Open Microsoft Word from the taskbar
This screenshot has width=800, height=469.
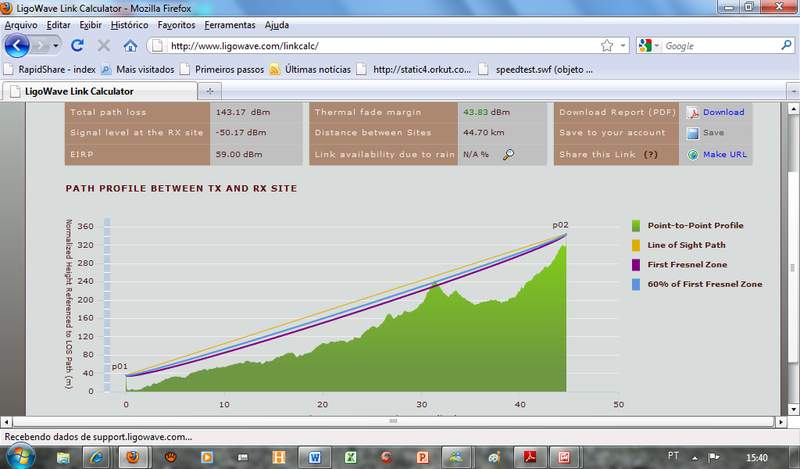pos(314,457)
